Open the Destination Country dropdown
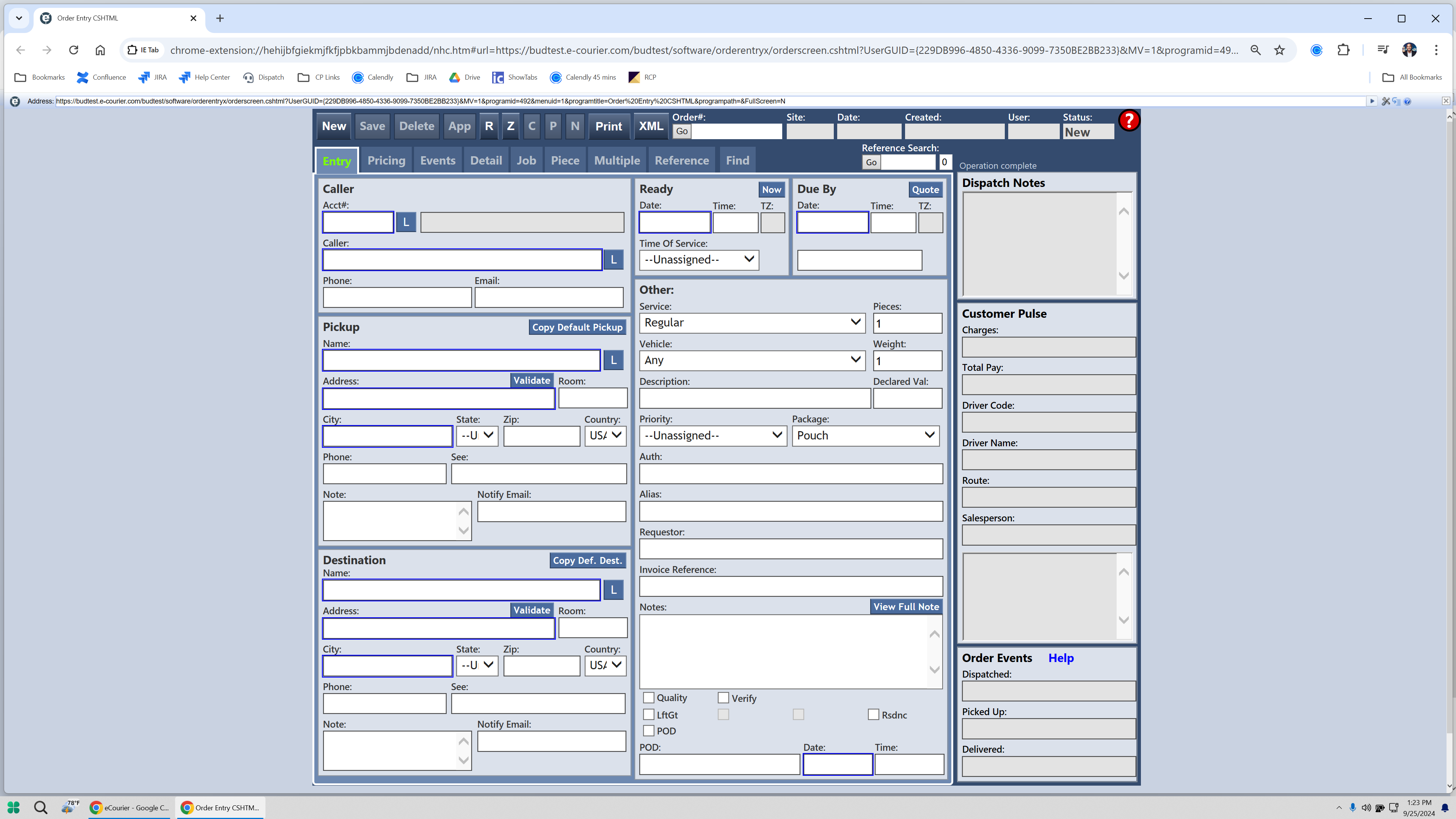Image resolution: width=1456 pixels, height=819 pixels. (606, 666)
